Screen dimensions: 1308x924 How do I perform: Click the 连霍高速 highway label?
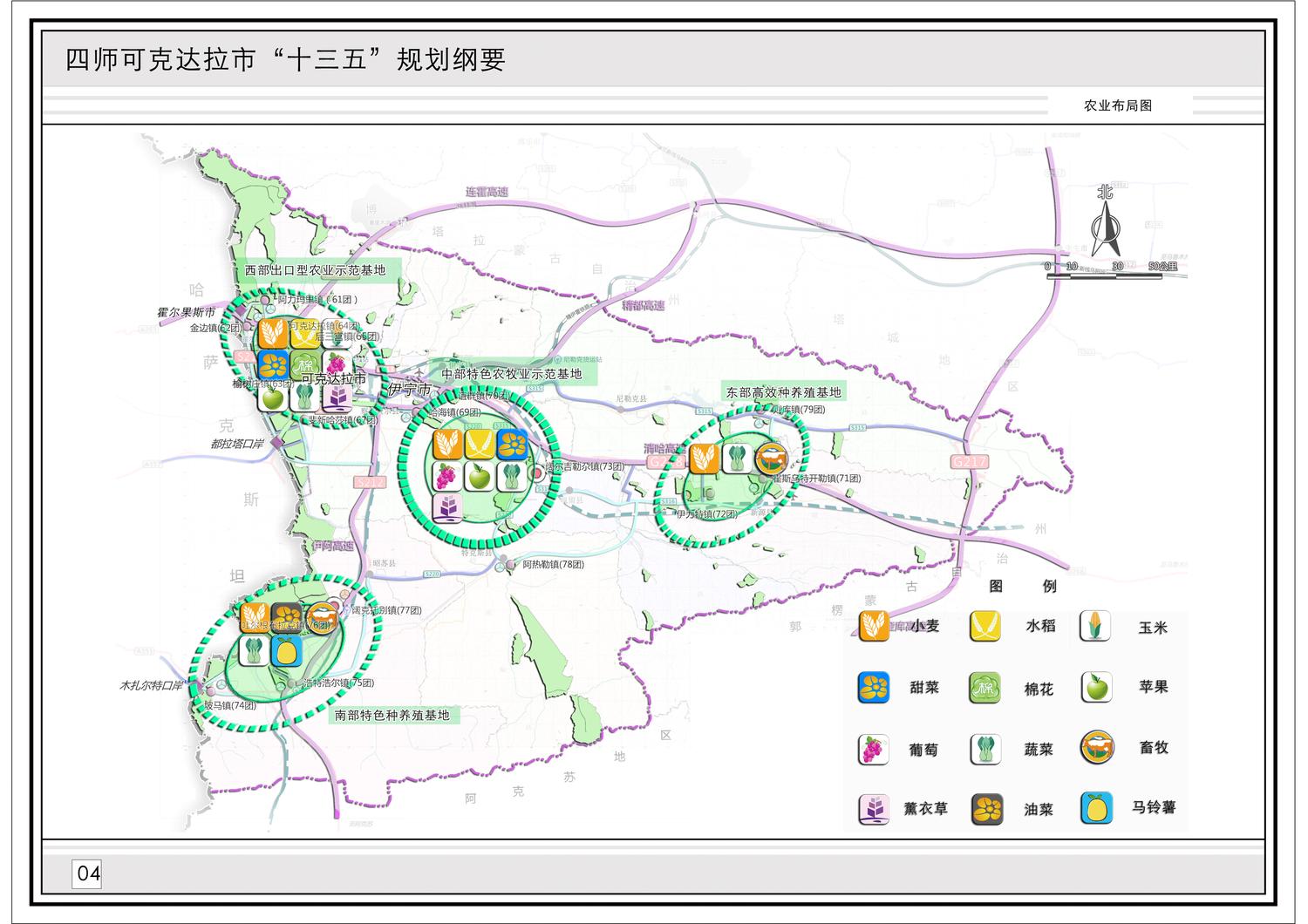[486, 193]
